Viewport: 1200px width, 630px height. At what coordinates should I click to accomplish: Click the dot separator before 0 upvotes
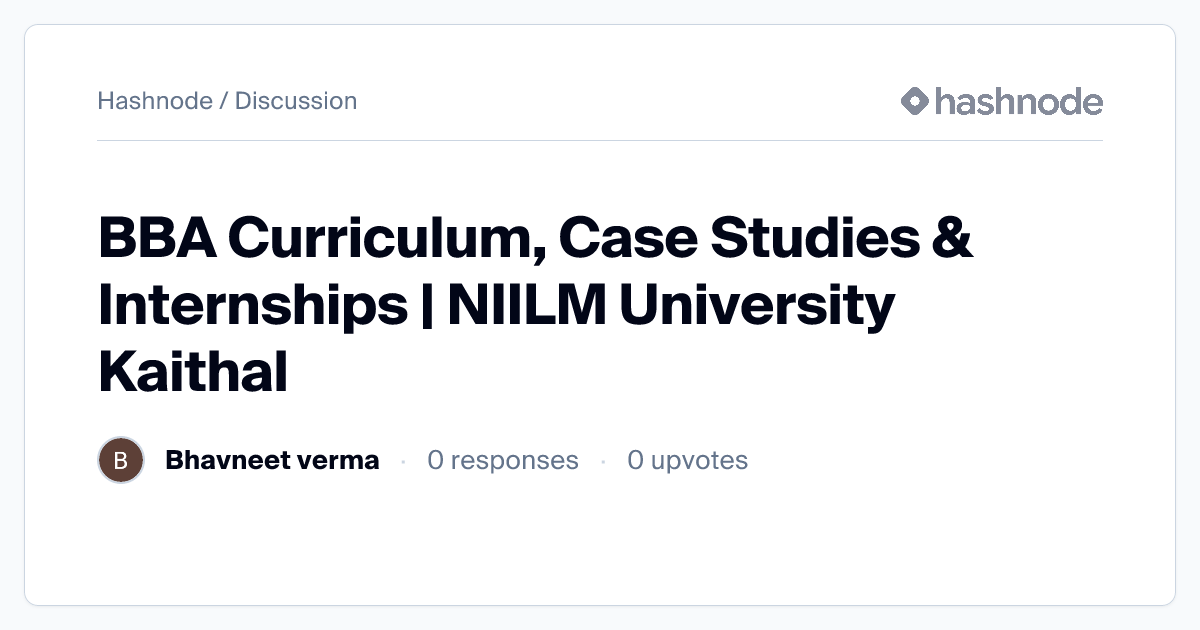point(603,461)
